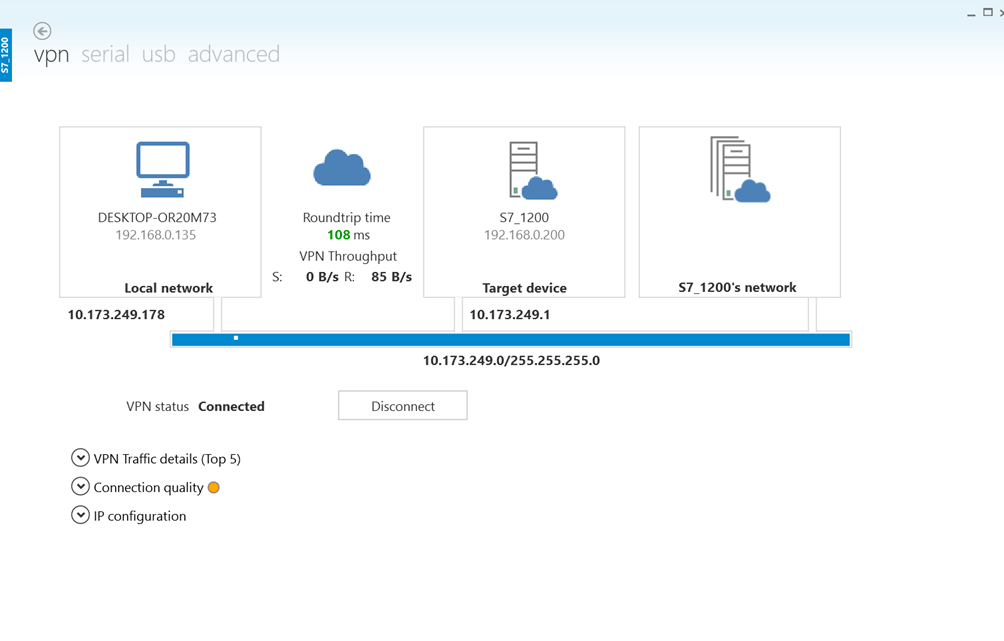
Task: Click the 108 ms roundtrip value
Action: 348,235
